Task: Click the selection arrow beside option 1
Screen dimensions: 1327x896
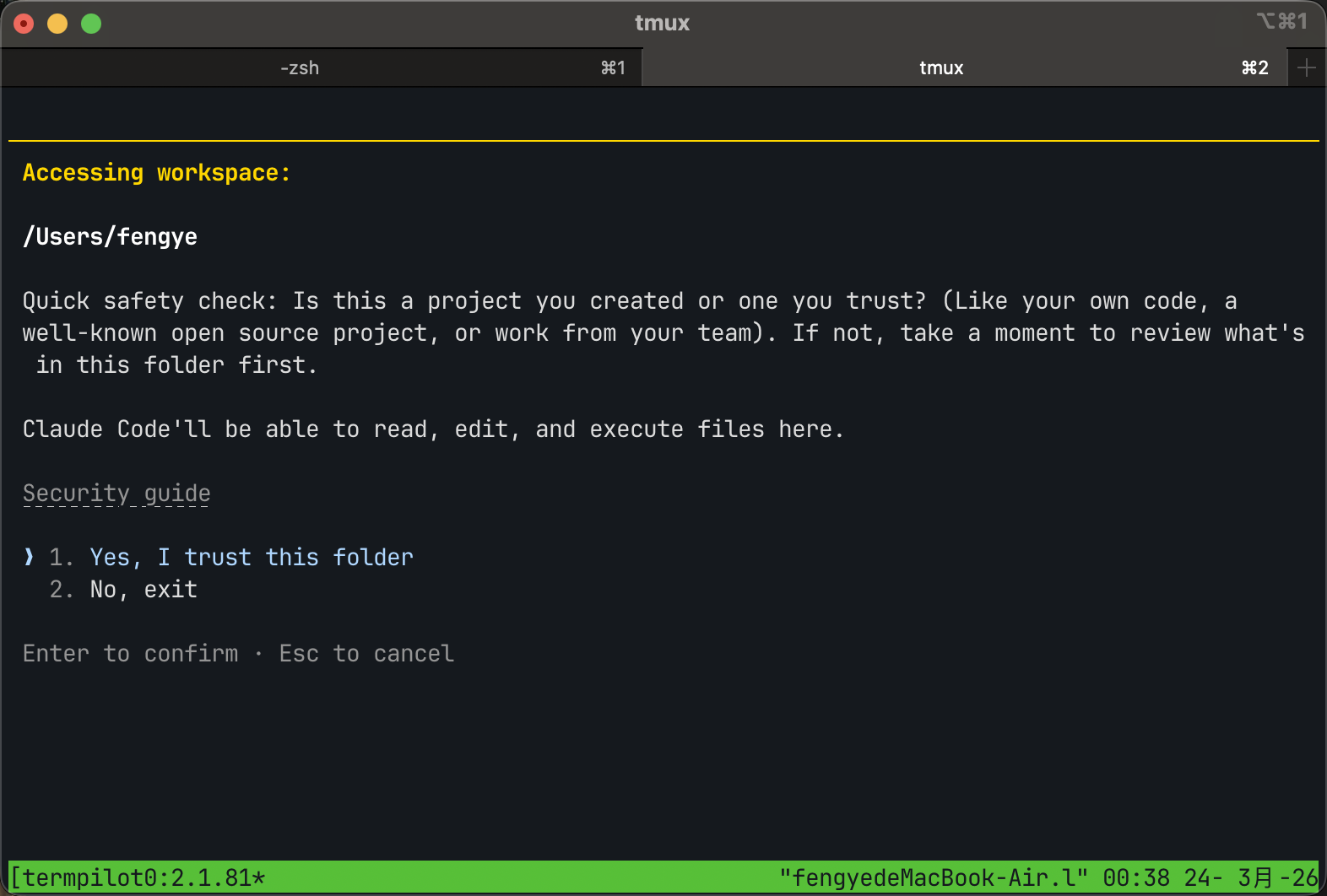Action: tap(30, 557)
